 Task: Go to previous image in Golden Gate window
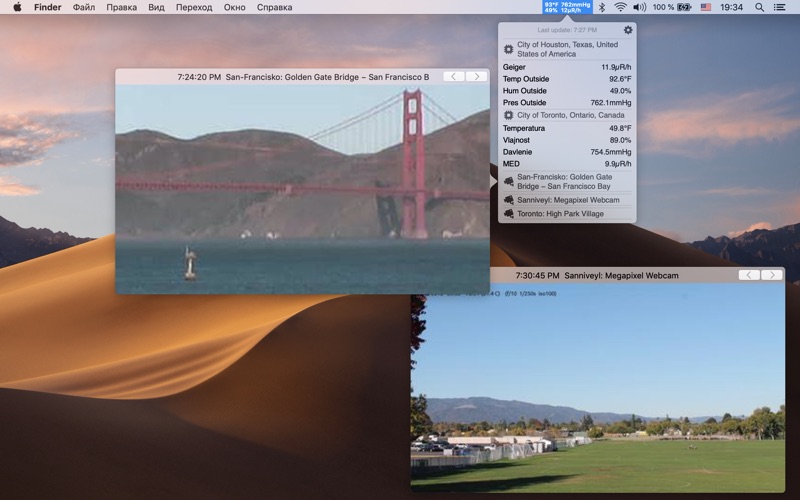[454, 77]
